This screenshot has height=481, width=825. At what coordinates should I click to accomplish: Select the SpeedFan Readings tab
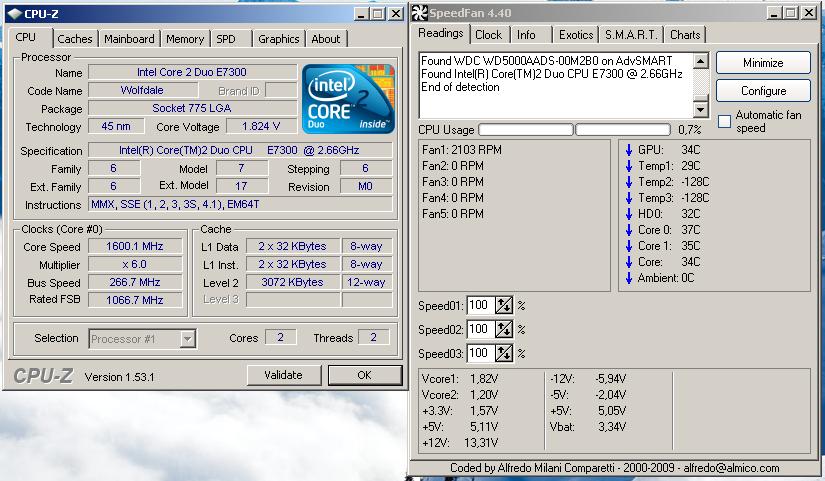coord(441,33)
